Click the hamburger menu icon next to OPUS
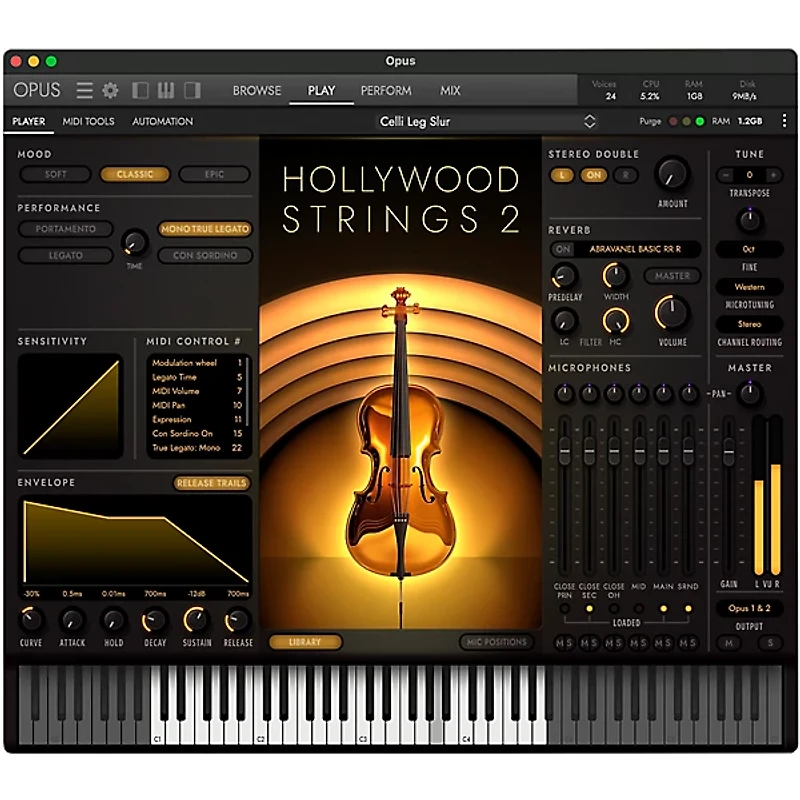The image size is (800, 800). click(x=85, y=89)
